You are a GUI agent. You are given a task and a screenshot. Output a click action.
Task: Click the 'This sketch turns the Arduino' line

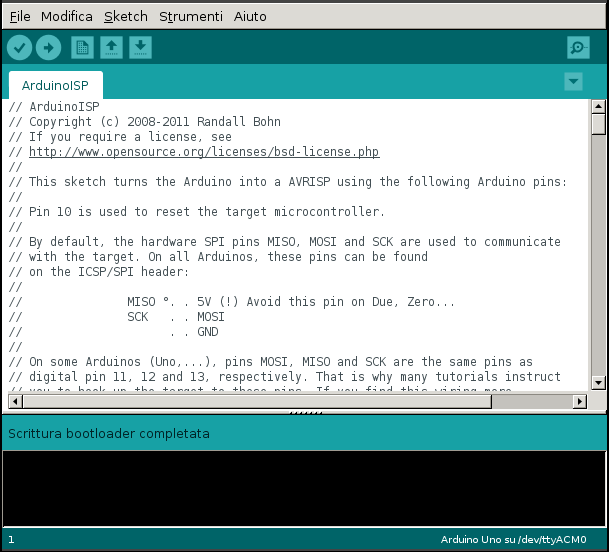[288, 182]
